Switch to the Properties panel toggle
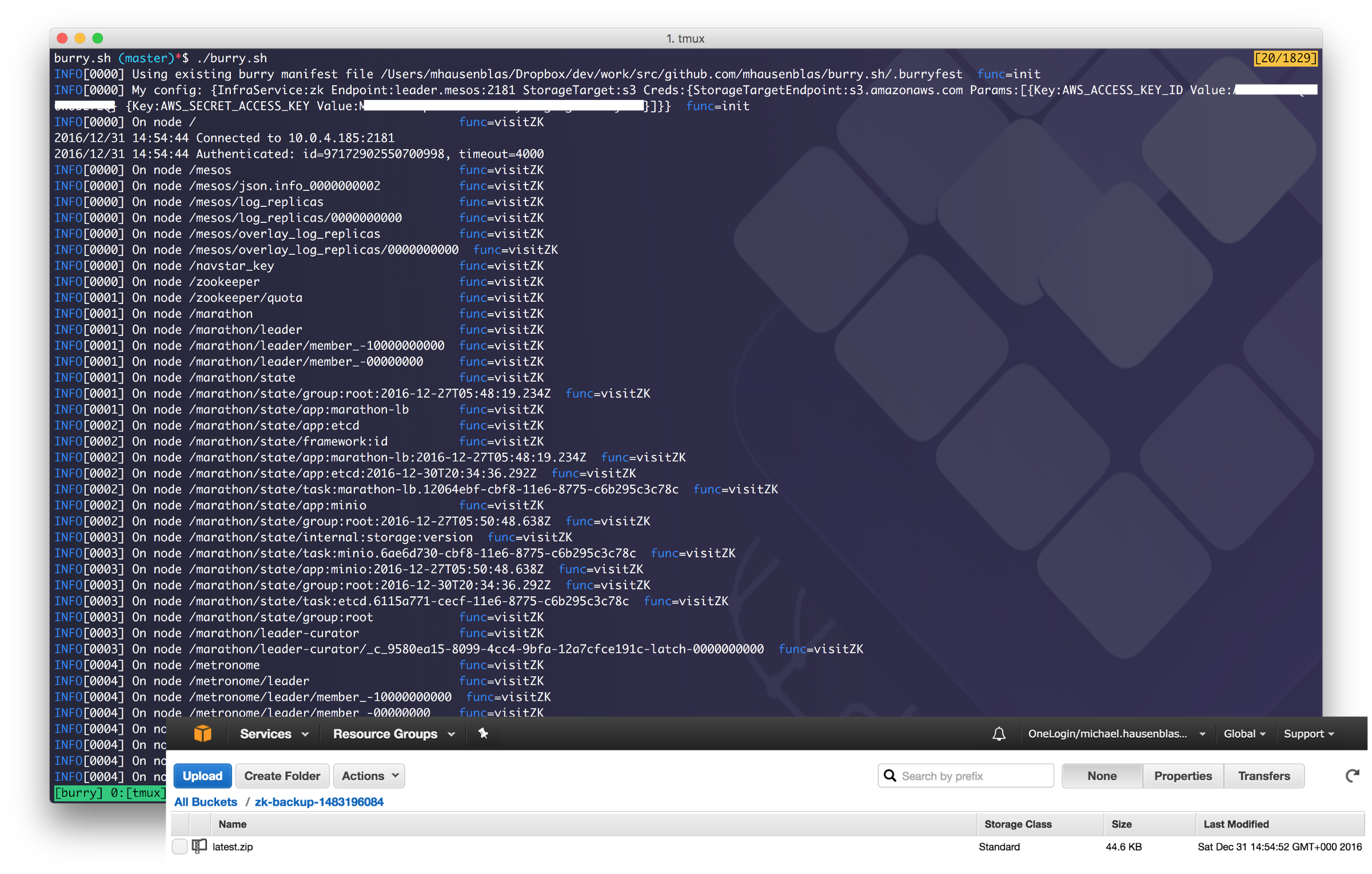This screenshot has width=1372, height=874. coord(1183,776)
